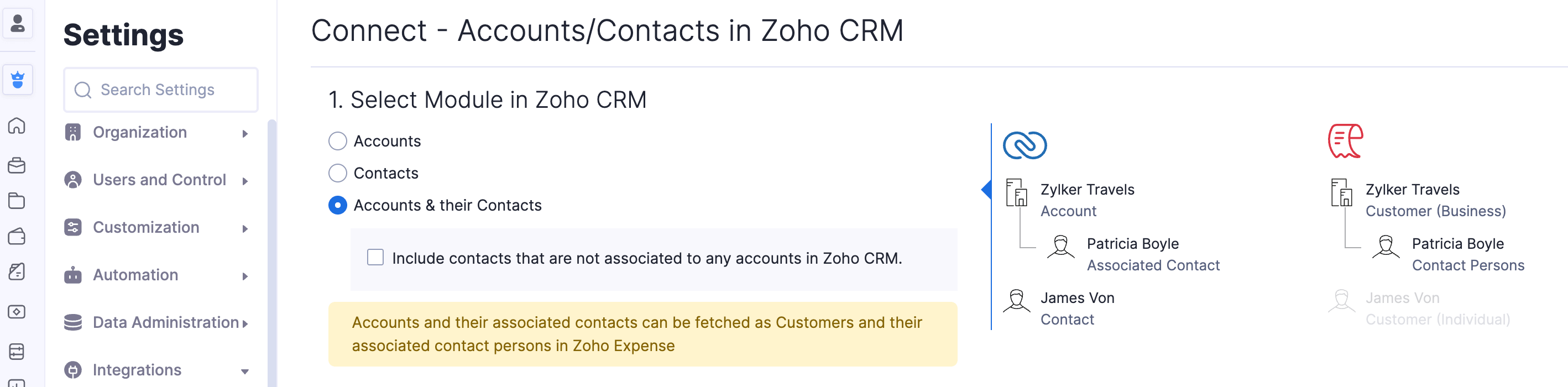Click the wallet icon in the left rail
The height and width of the screenshot is (387, 1568).
tap(17, 236)
